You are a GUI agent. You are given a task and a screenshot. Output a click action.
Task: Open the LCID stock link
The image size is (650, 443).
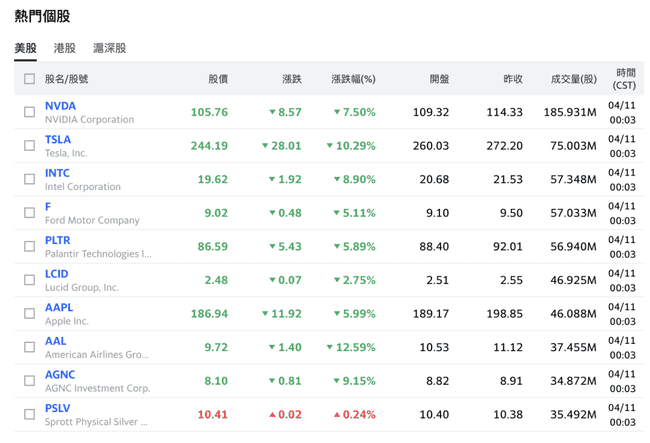pos(57,274)
